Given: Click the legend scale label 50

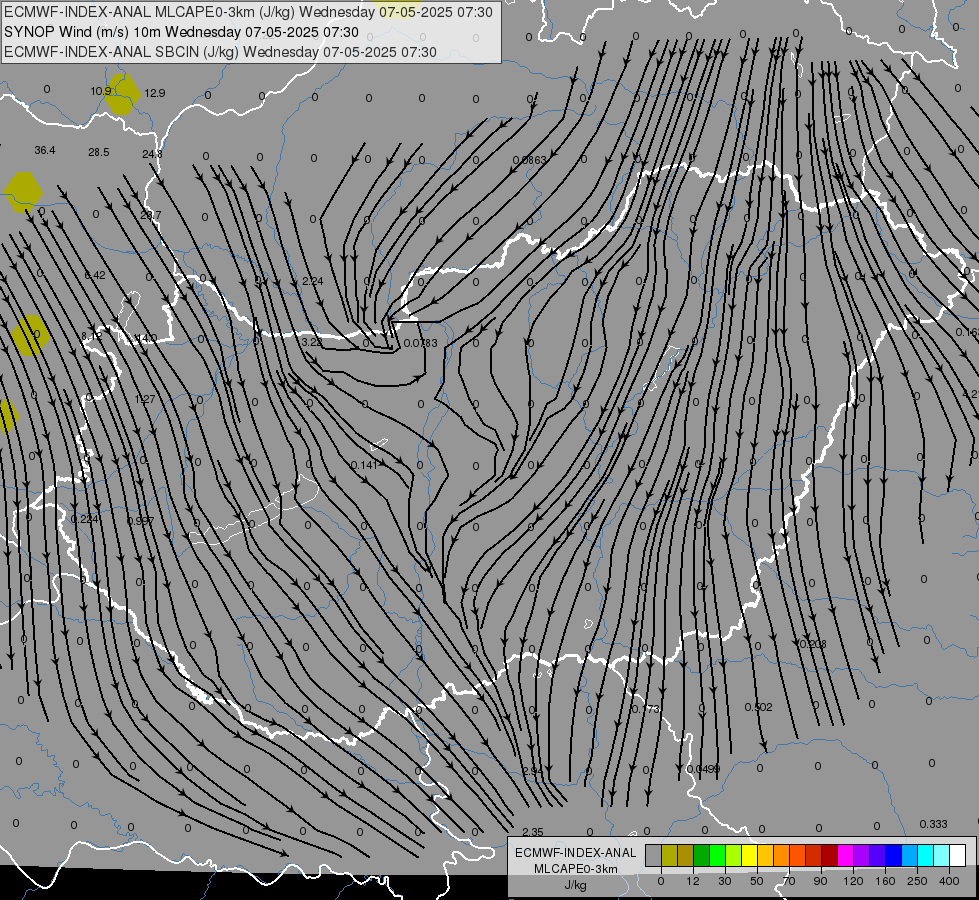Looking at the screenshot, I should tap(757, 881).
